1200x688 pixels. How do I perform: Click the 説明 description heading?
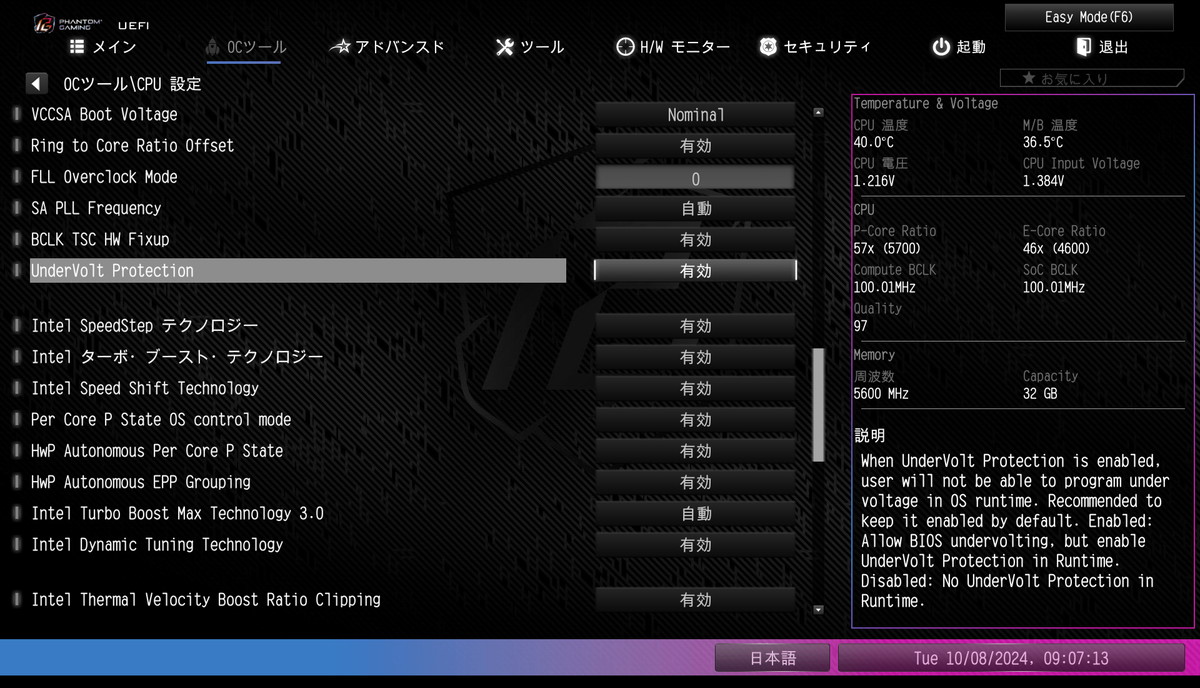click(x=869, y=436)
